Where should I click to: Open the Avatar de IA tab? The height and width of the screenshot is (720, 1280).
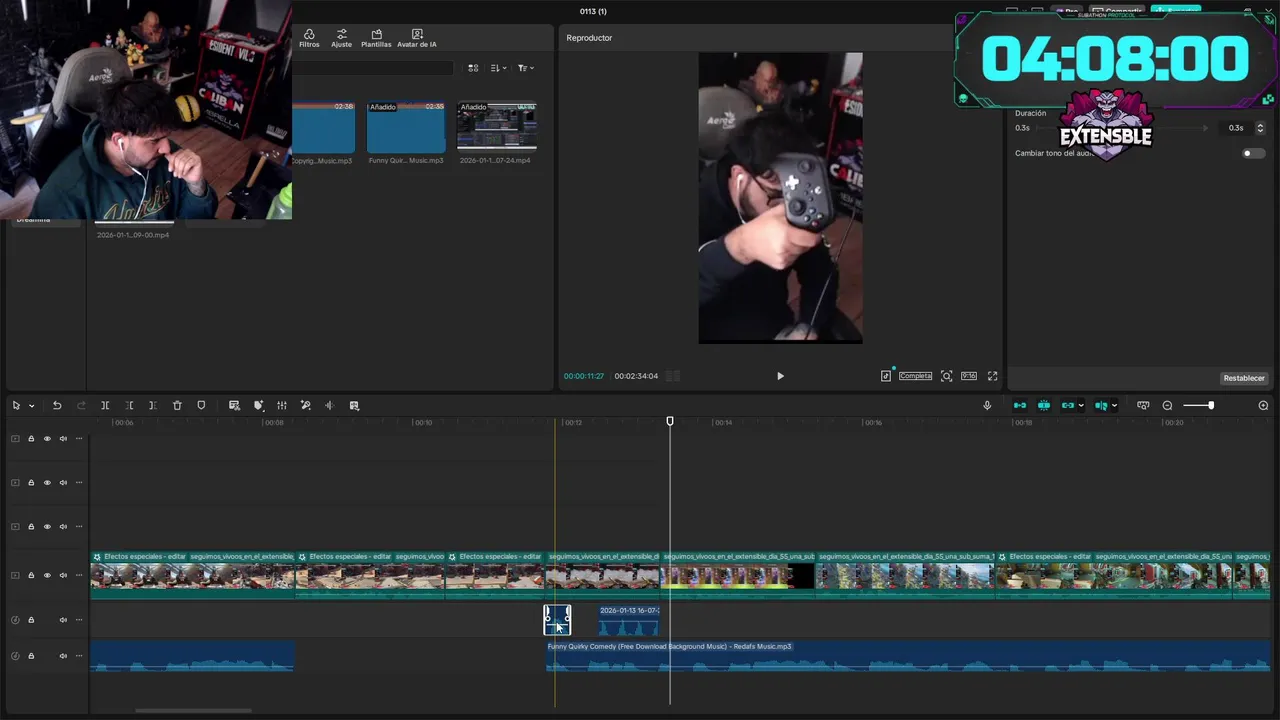pyautogui.click(x=417, y=38)
